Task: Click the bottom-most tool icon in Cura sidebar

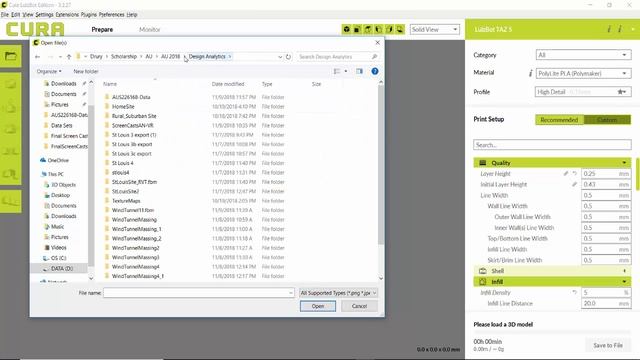Action: pyautogui.click(x=11, y=201)
